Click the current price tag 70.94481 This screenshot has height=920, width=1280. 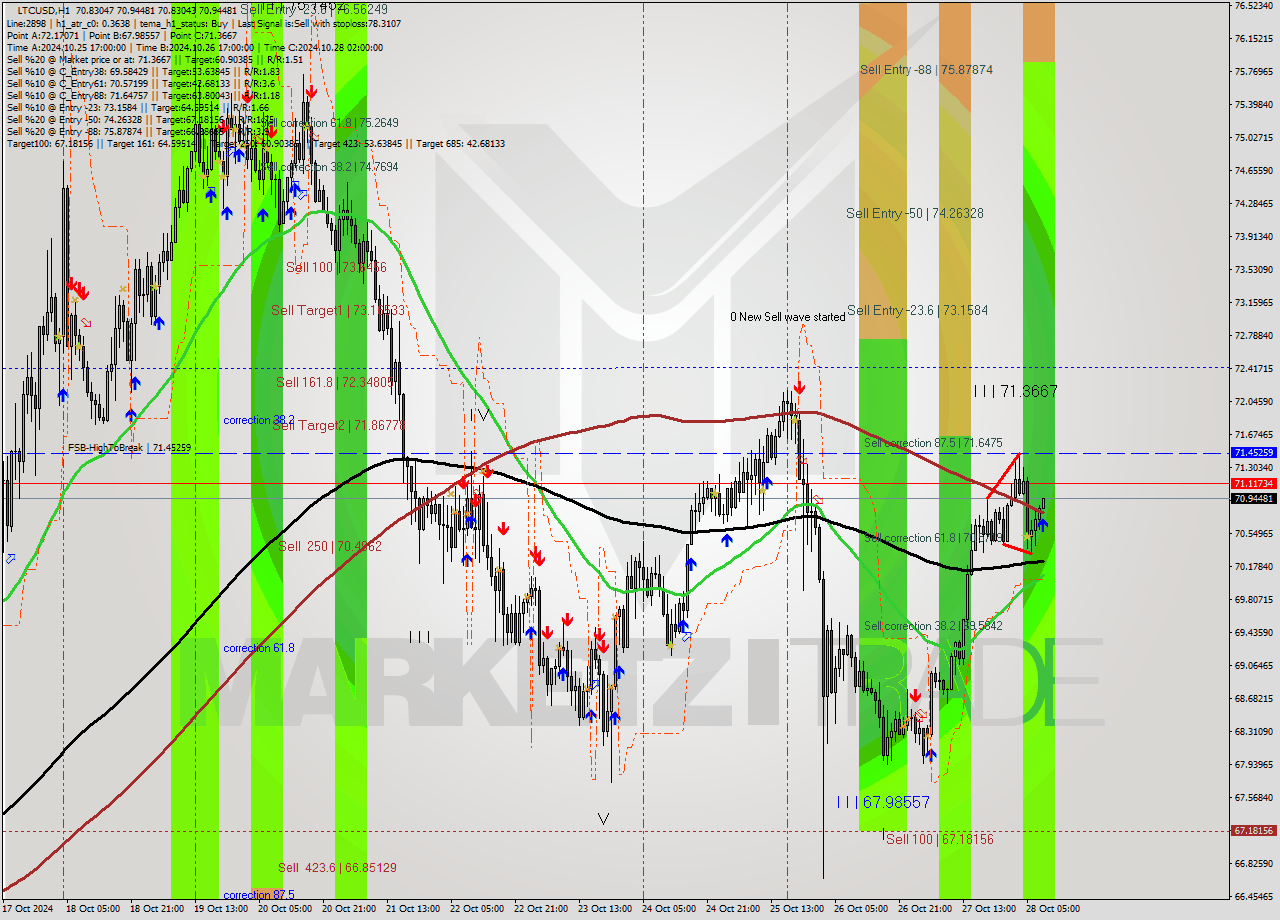[x=1253, y=498]
